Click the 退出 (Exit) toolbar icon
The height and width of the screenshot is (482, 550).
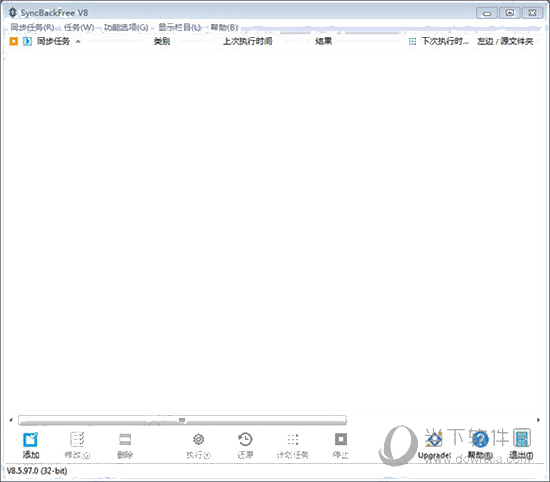point(522,439)
